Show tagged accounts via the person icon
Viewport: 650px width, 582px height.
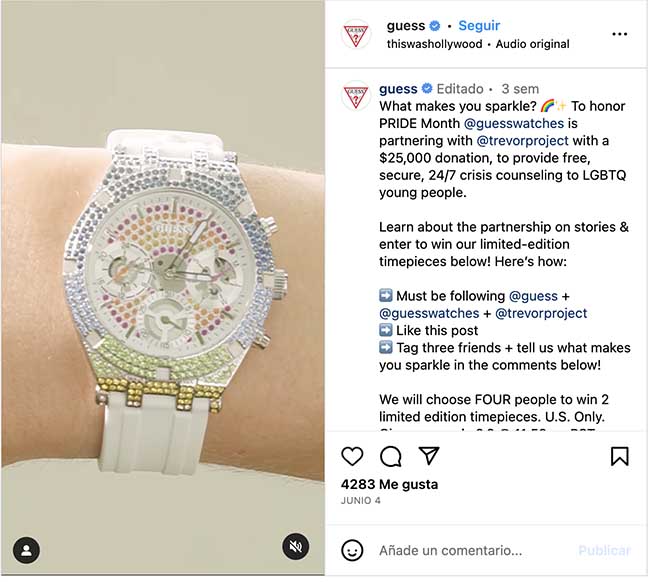pos(27,550)
